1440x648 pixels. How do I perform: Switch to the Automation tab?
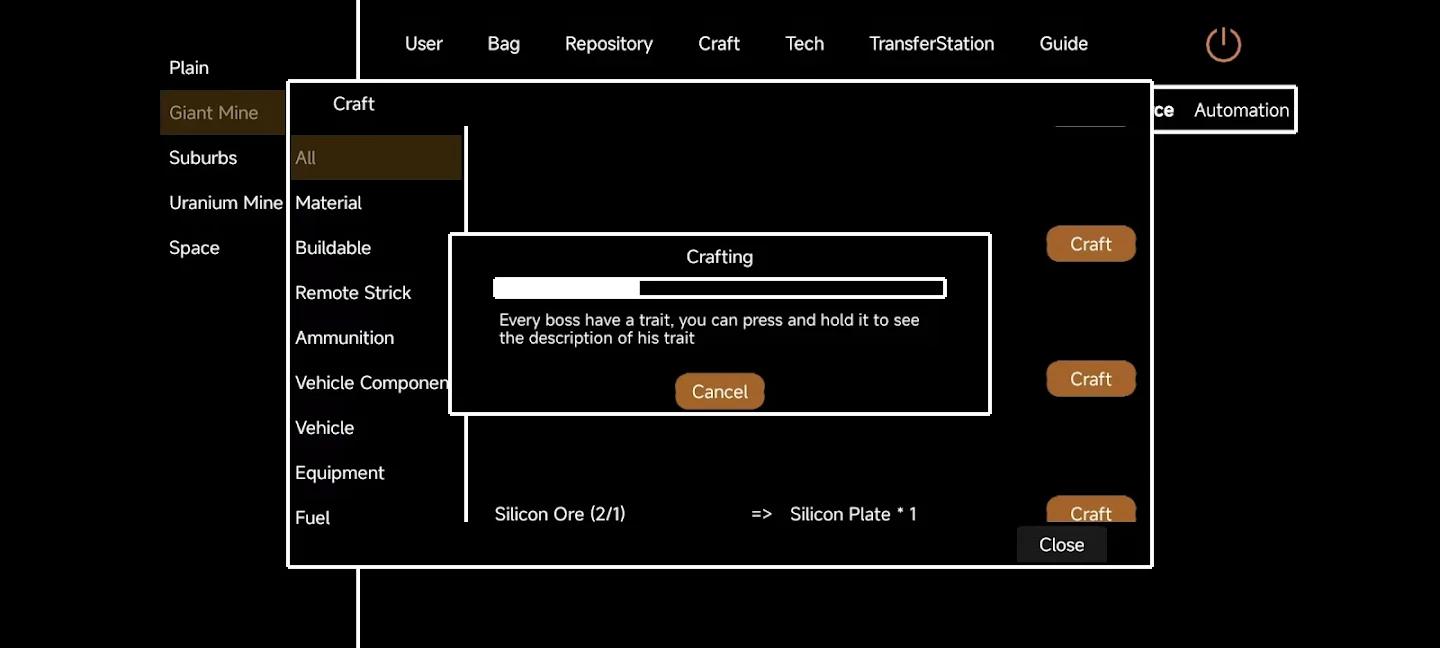pyautogui.click(x=1241, y=110)
